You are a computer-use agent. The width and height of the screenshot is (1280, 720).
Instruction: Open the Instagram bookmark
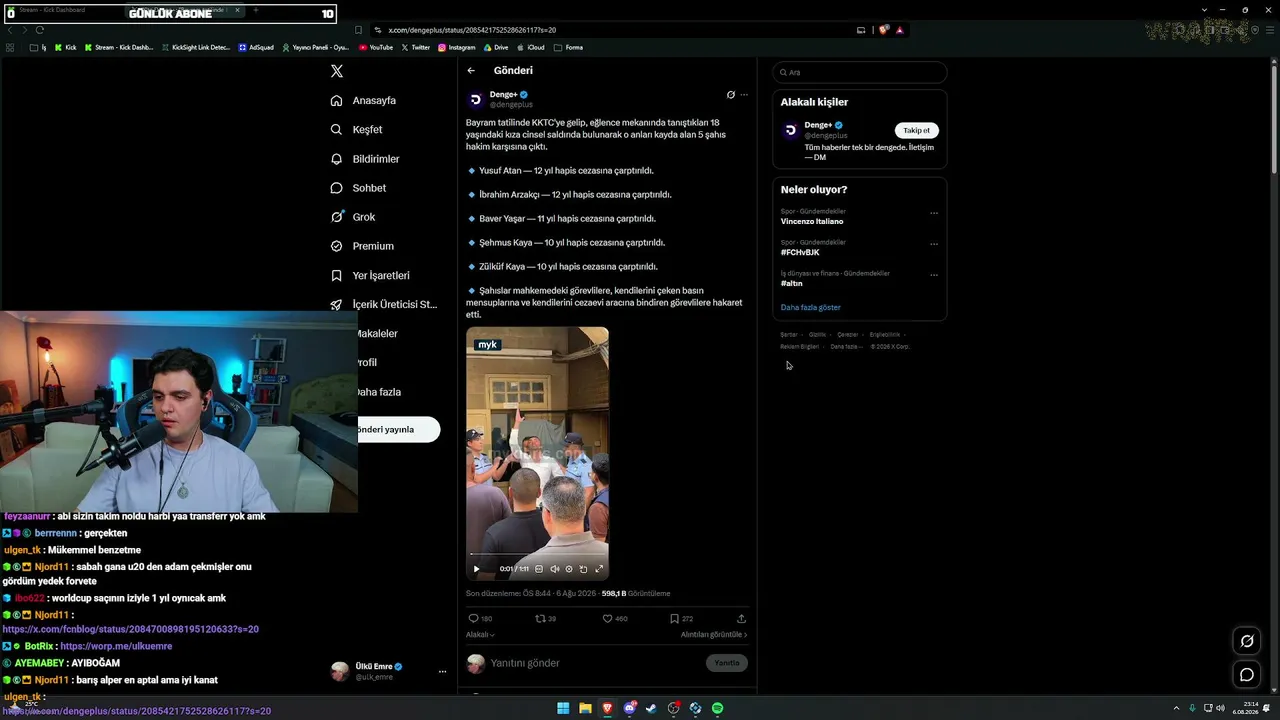(x=457, y=47)
